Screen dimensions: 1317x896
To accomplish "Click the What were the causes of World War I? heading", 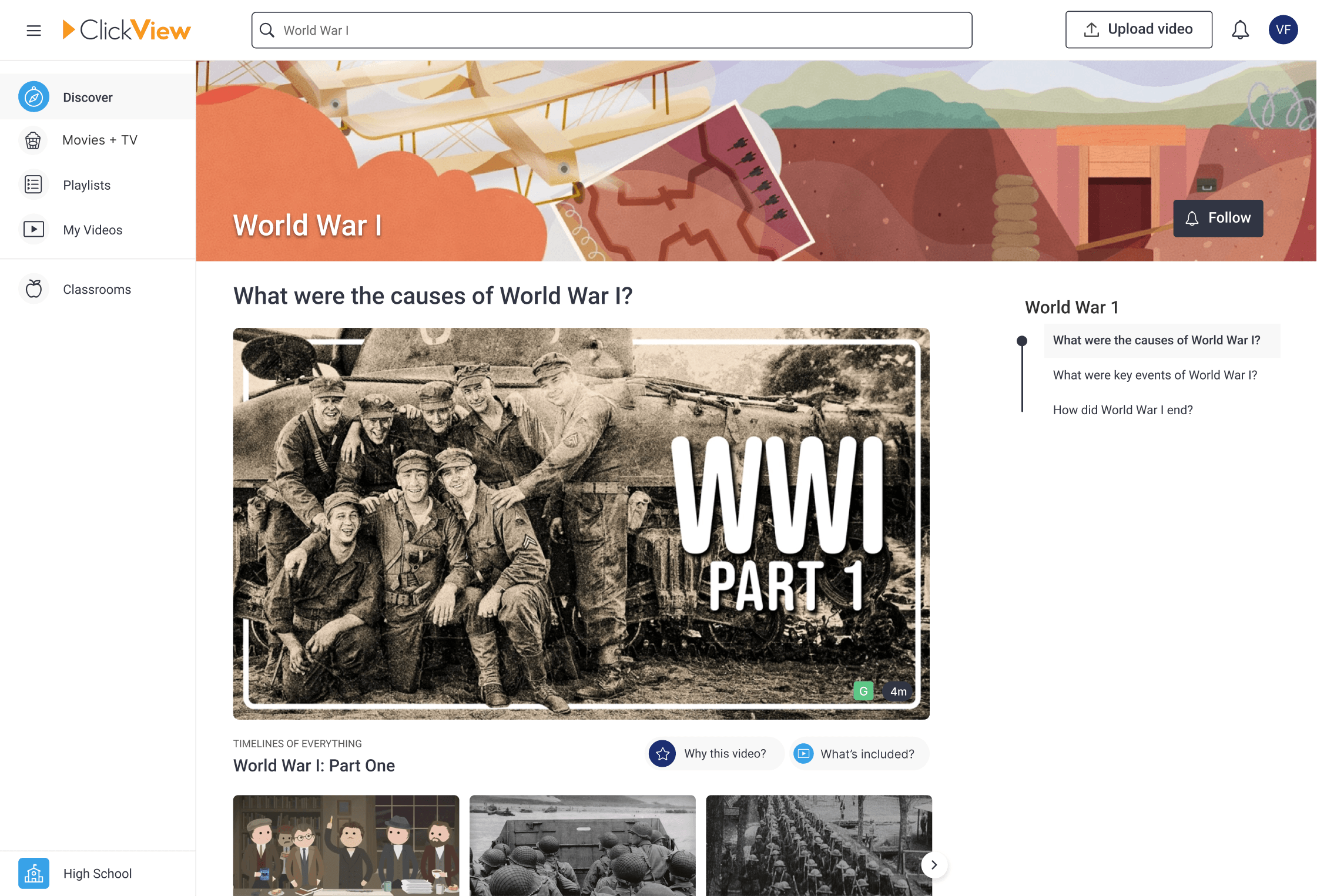I will click(x=433, y=296).
